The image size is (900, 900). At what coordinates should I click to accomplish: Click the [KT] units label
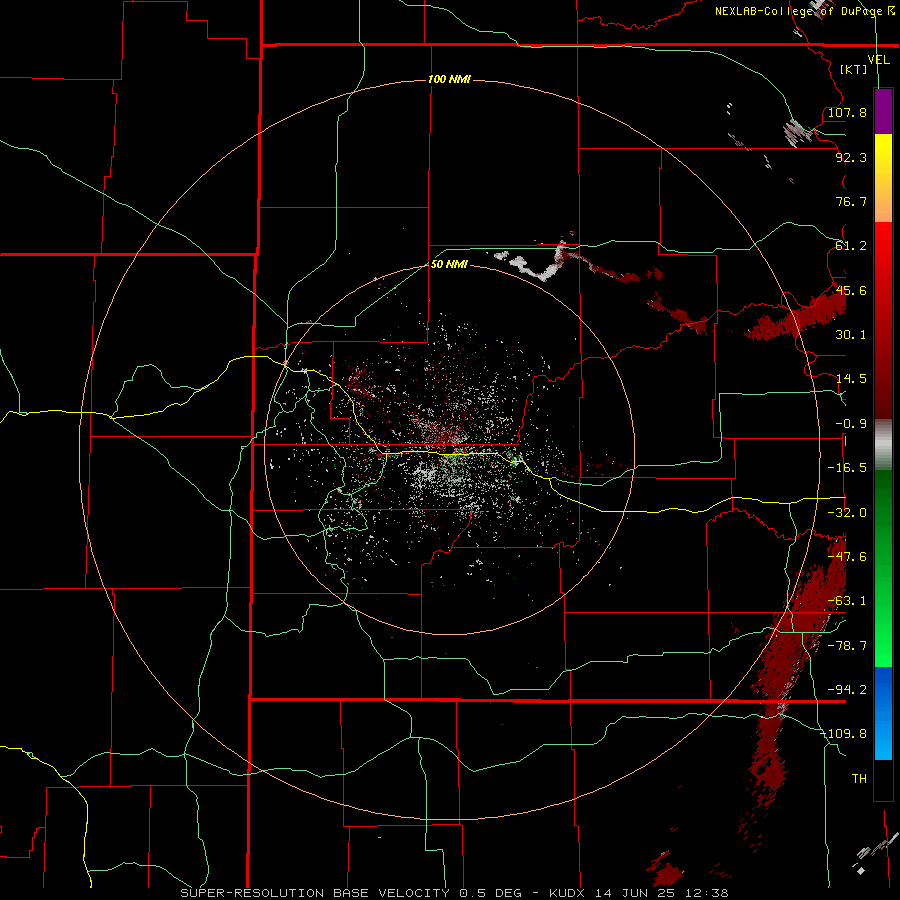pyautogui.click(x=854, y=69)
